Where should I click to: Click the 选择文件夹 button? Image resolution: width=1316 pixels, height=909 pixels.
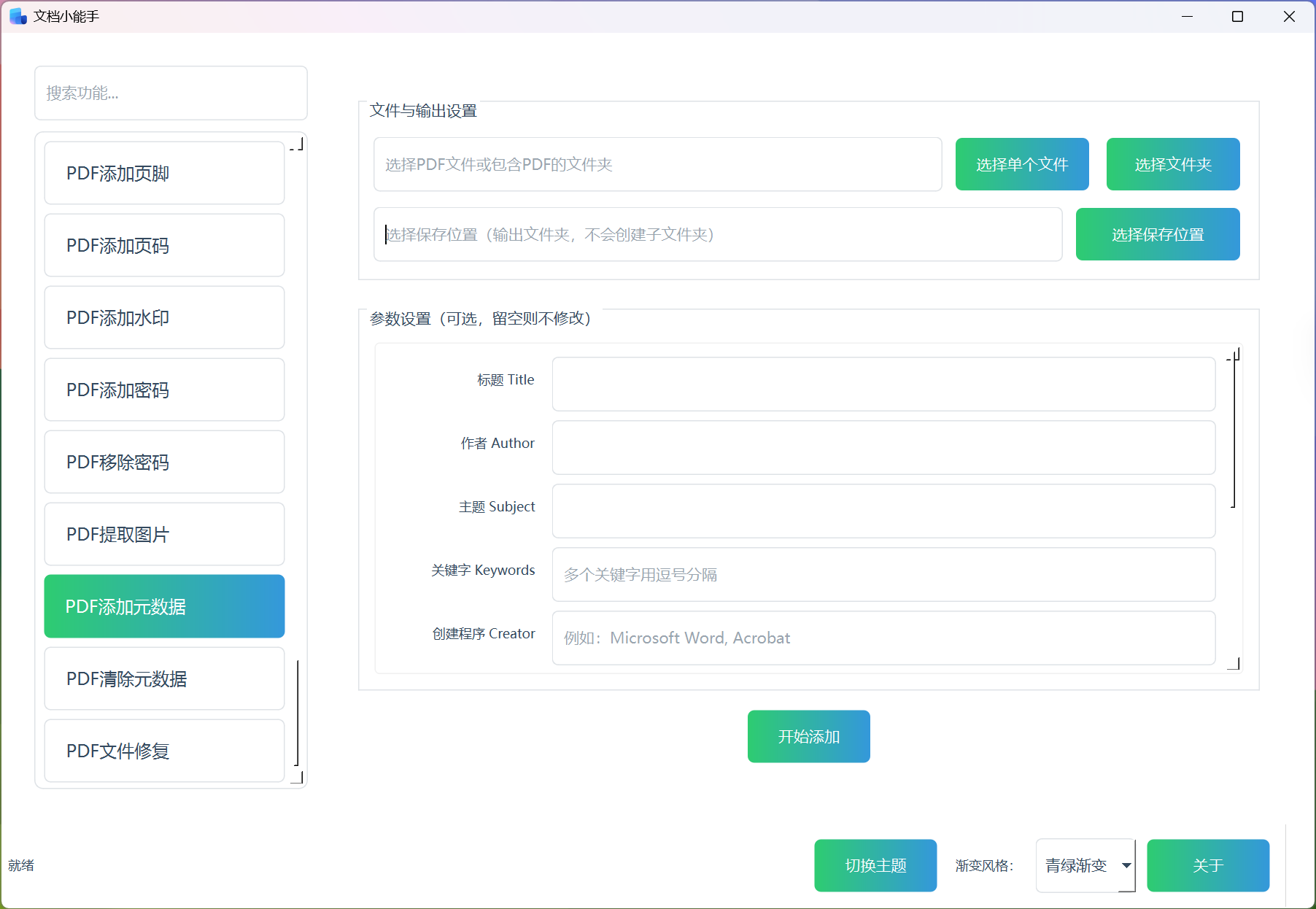[x=1172, y=164]
